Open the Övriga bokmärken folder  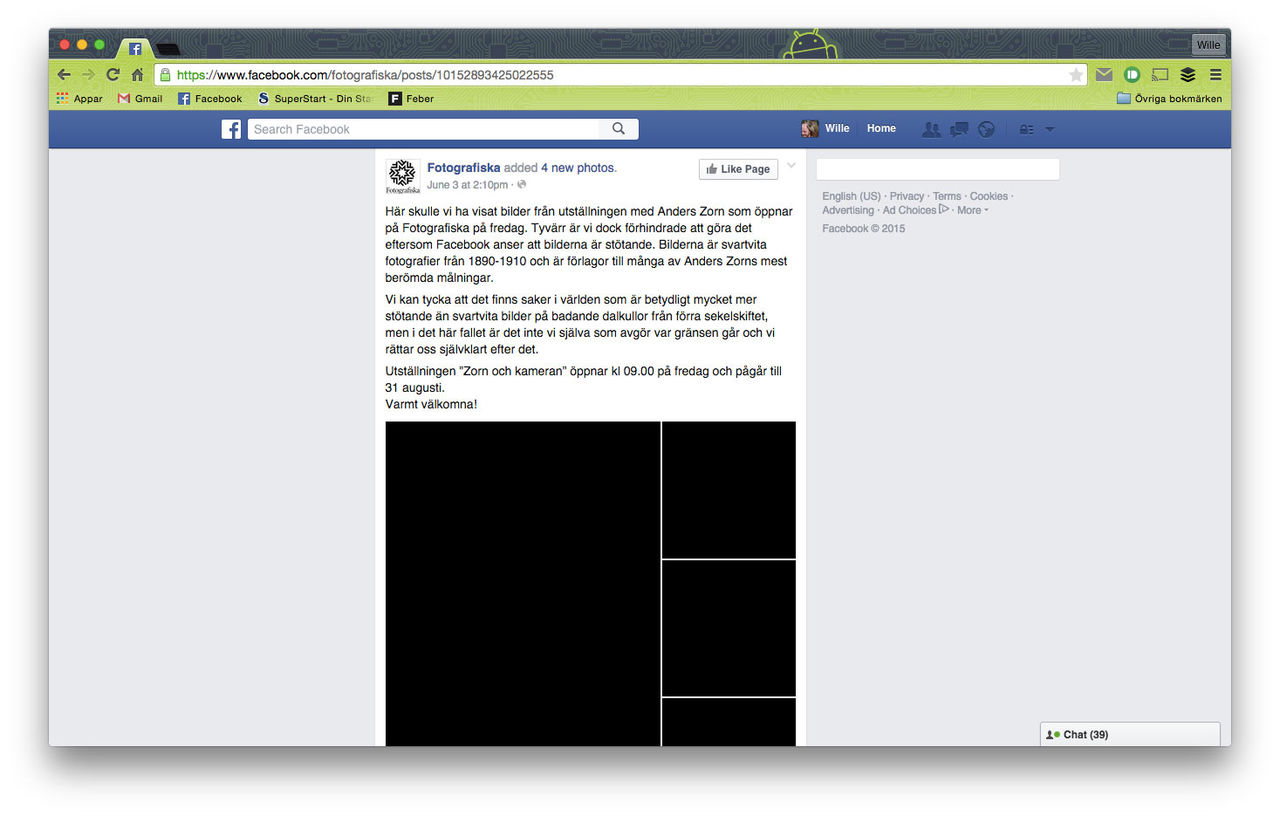(x=1169, y=99)
